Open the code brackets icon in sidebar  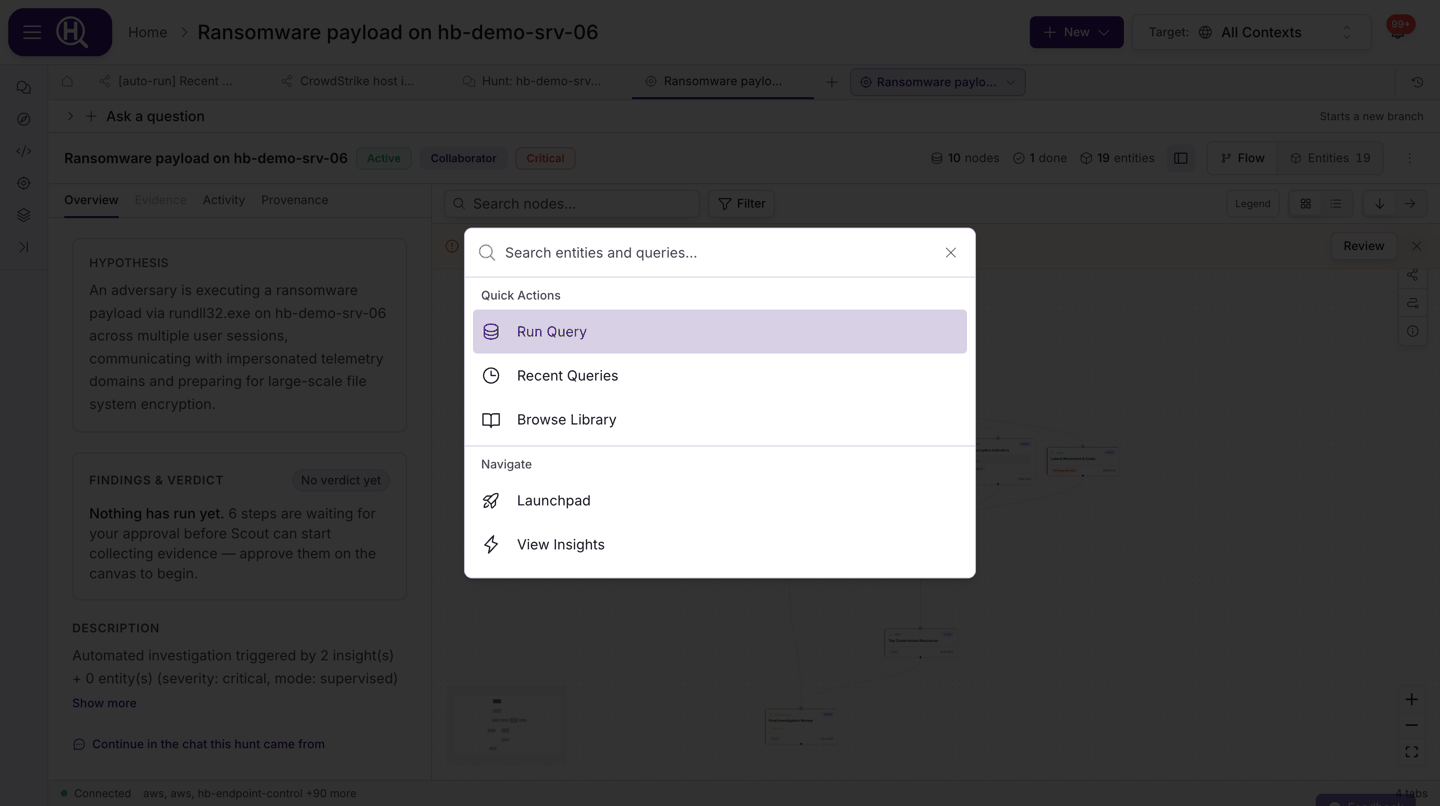coord(24,151)
